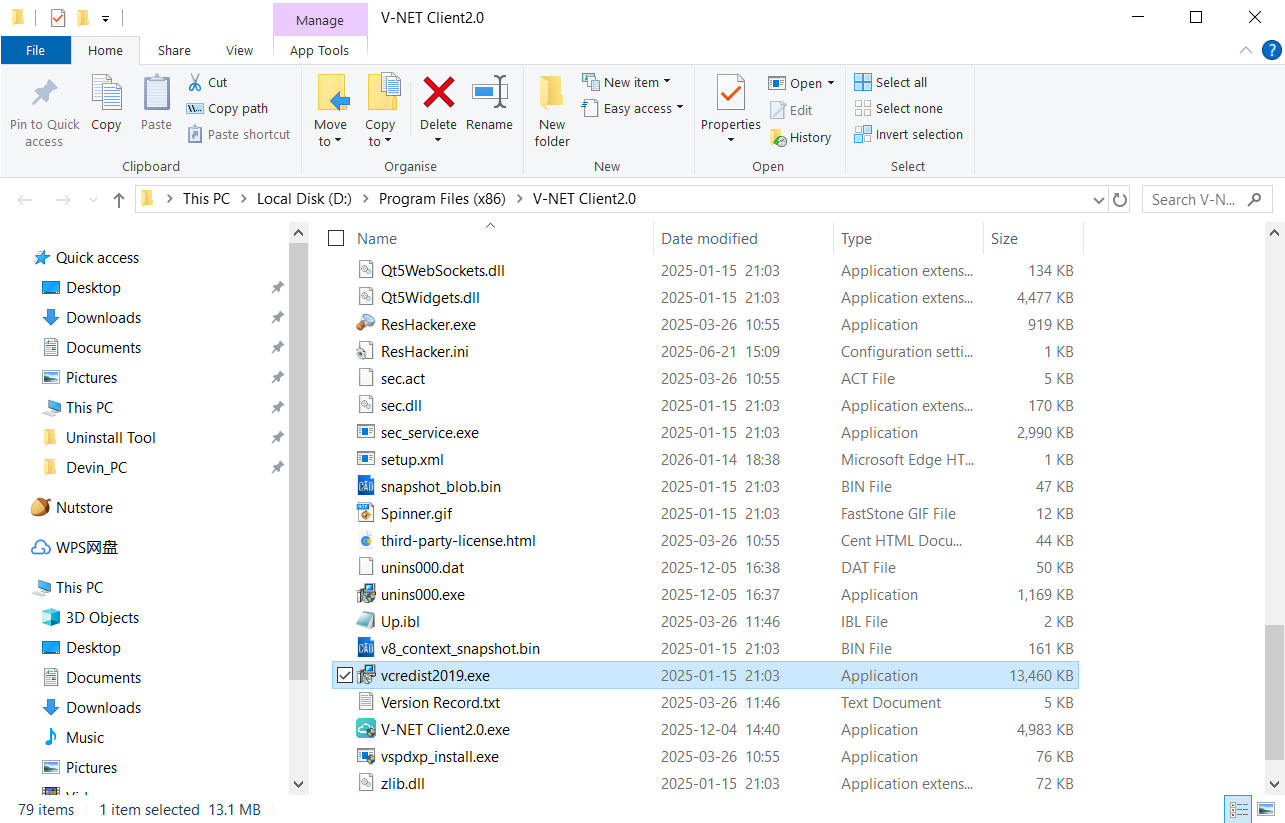Click the Delete icon in ribbon
Viewport: 1285px width, 823px height.
(x=438, y=94)
